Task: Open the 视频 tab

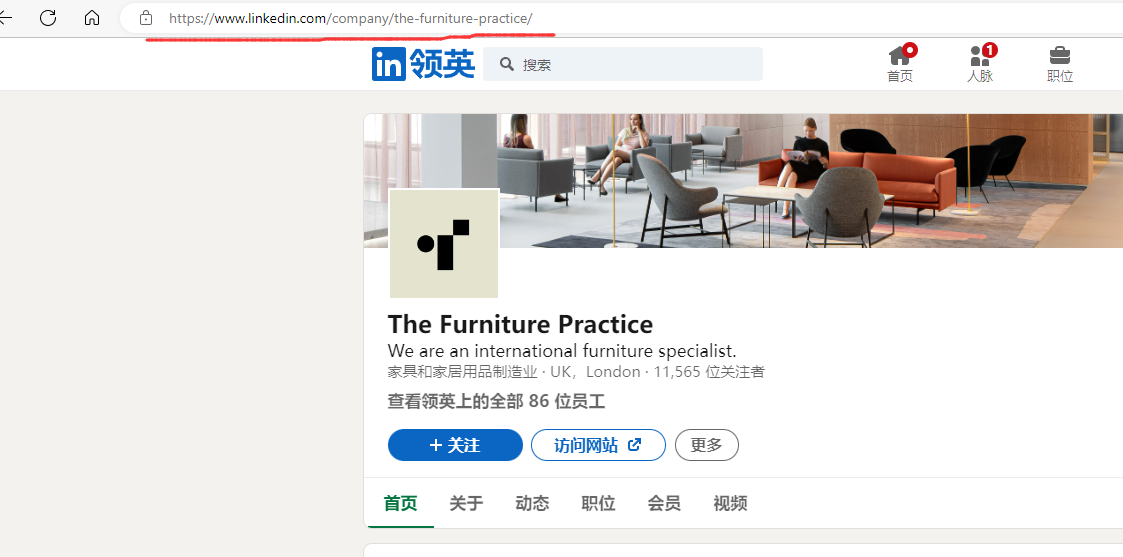Action: click(731, 503)
